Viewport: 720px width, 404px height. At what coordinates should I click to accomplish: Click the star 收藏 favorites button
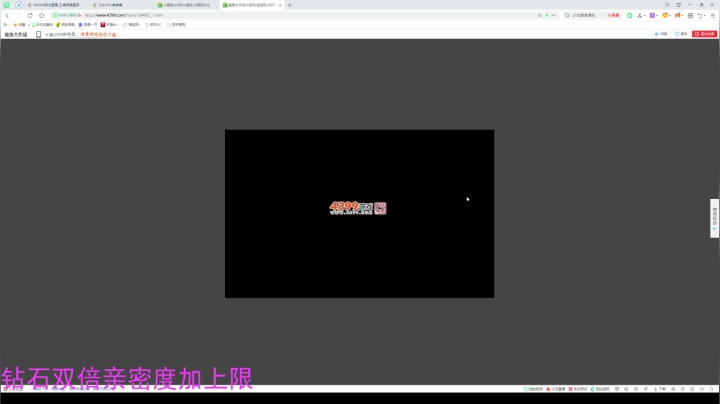(x=19, y=25)
